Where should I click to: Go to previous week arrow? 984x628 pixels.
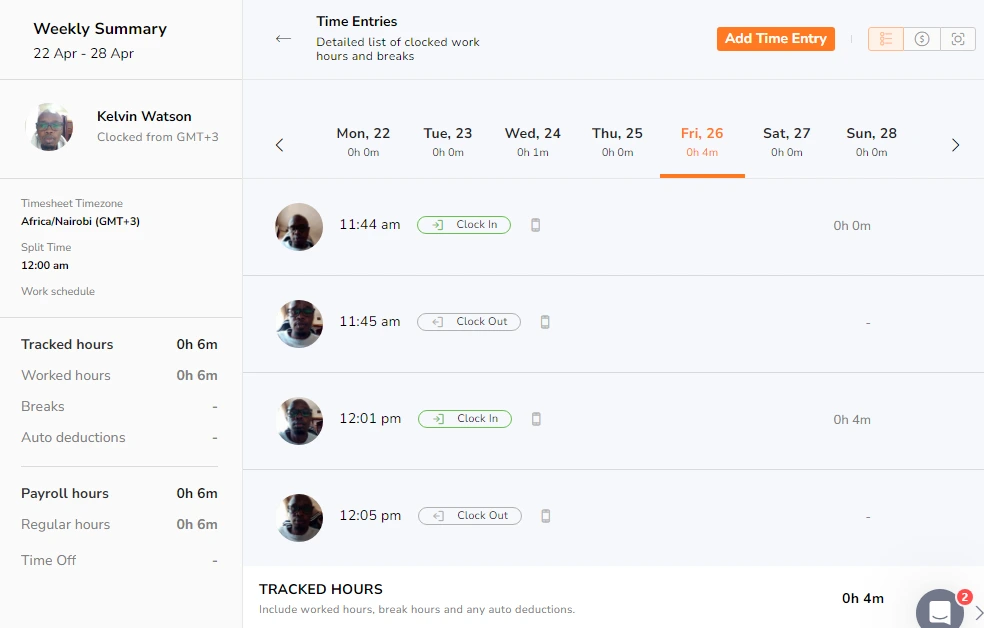point(279,145)
